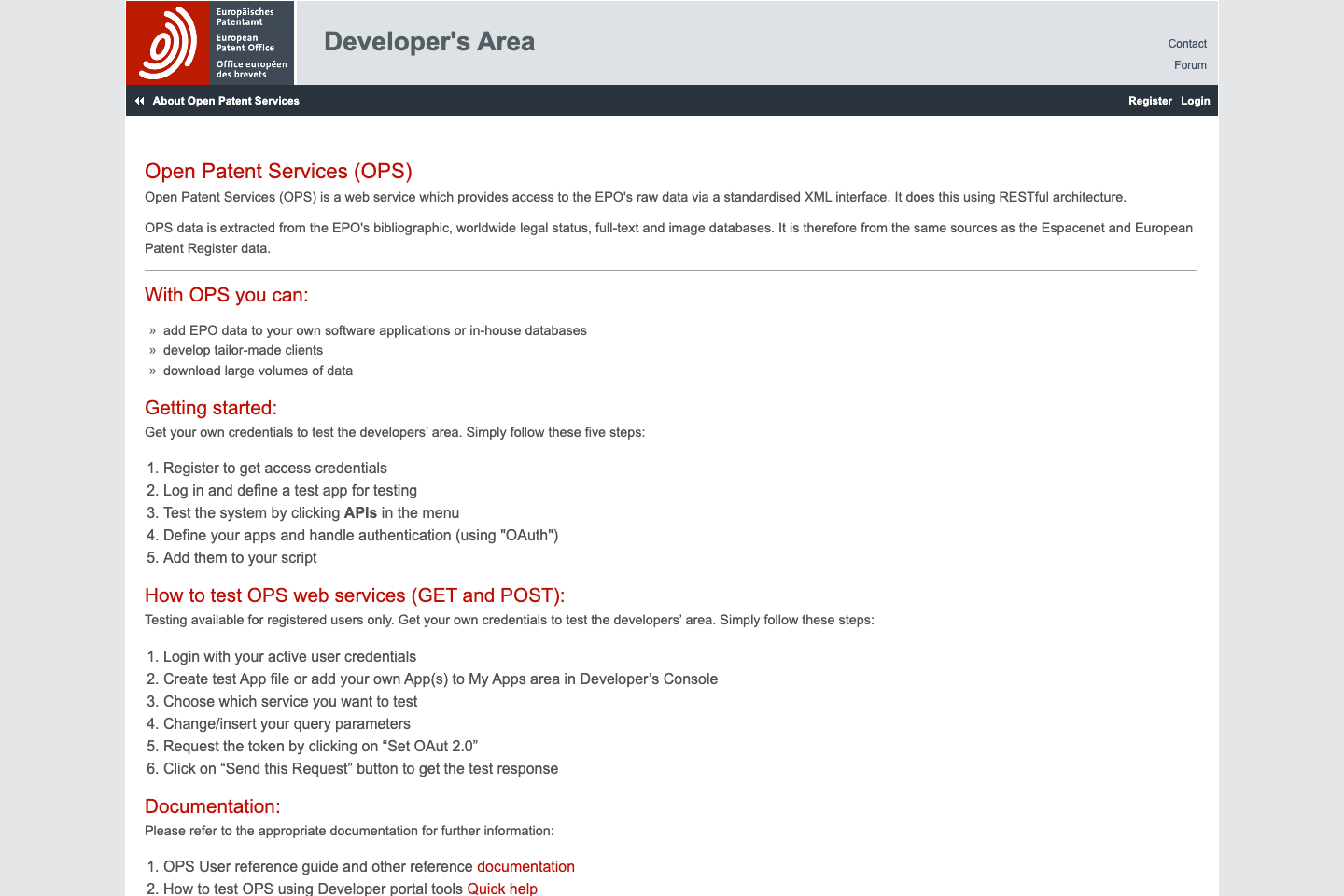The width and height of the screenshot is (1344, 896).
Task: Click the Quick help link
Action: click(x=502, y=889)
